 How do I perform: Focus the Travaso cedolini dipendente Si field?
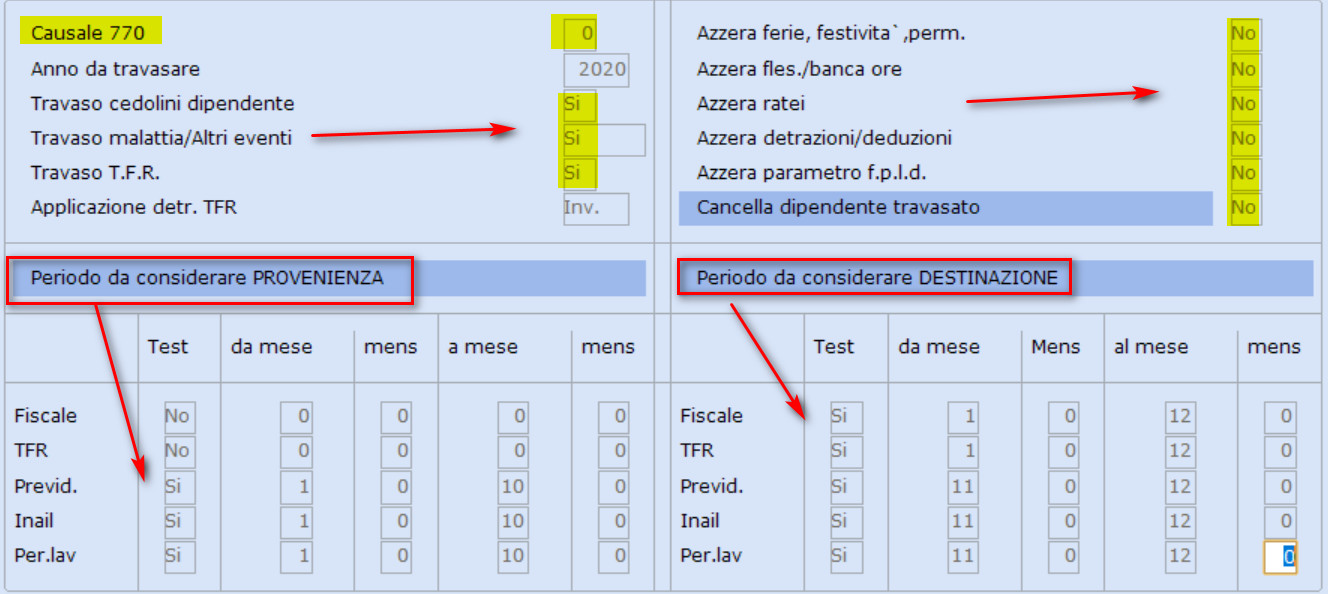click(580, 104)
